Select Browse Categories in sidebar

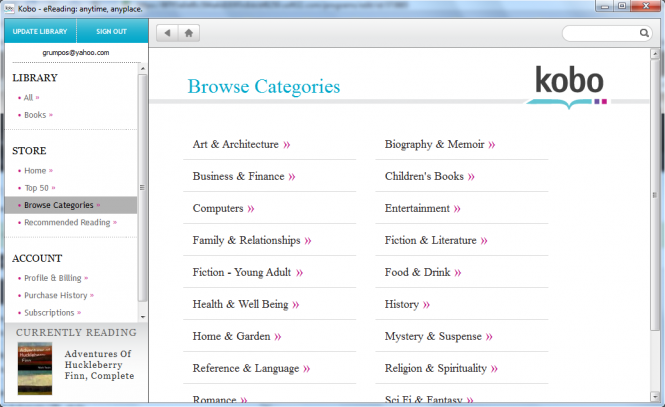(71, 205)
